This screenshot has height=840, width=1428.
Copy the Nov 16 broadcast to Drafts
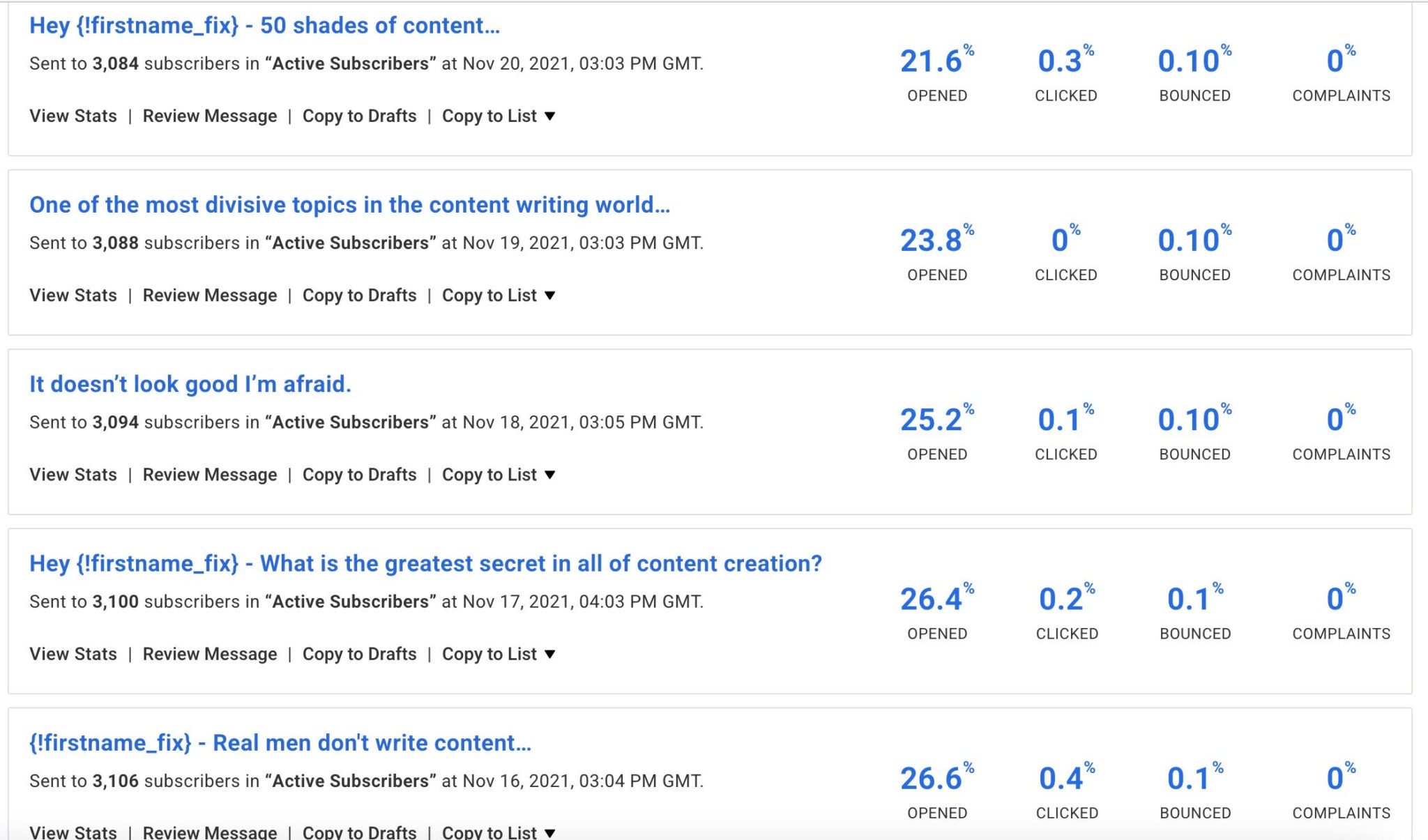tap(359, 832)
